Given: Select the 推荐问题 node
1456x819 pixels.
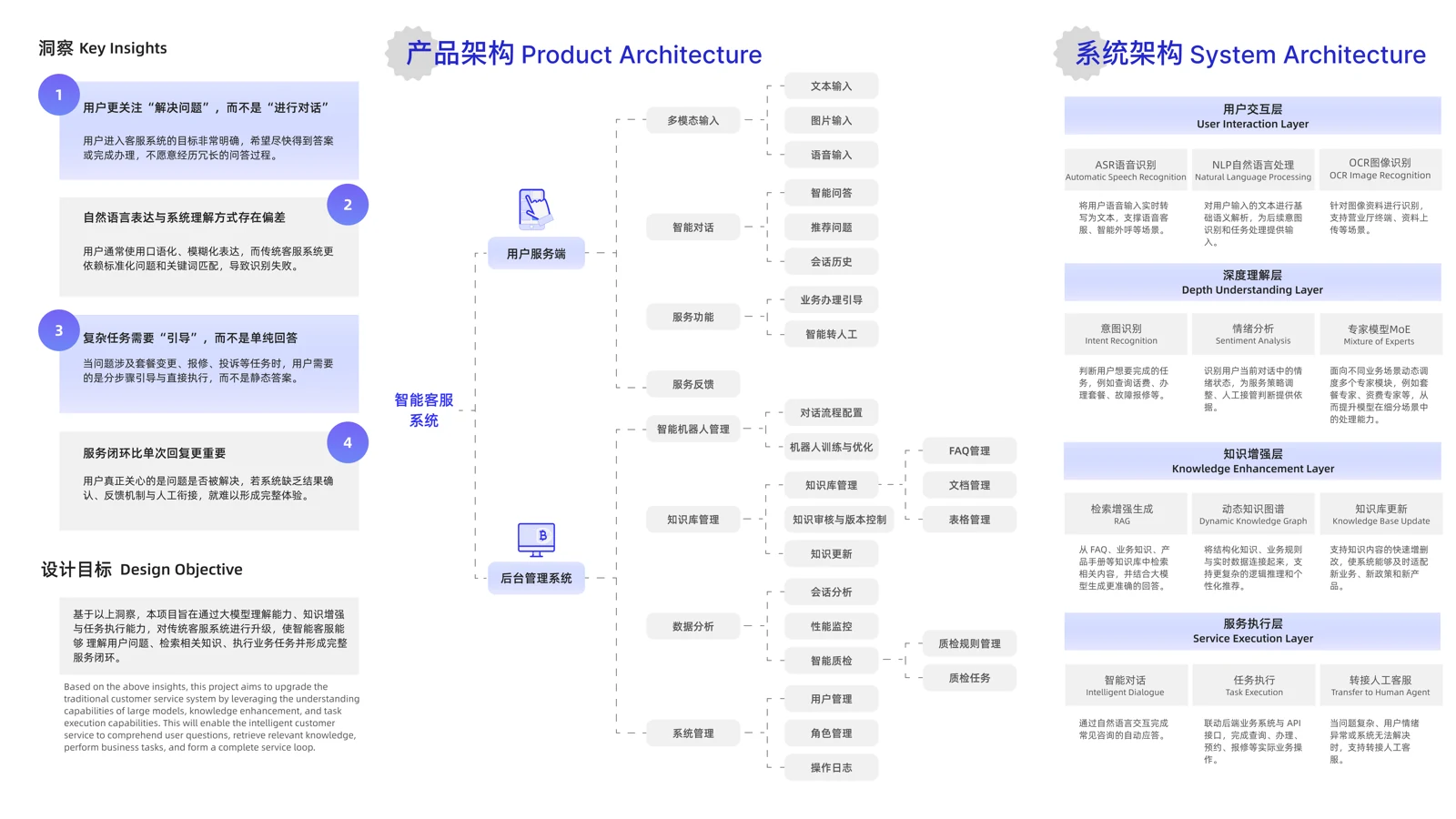Looking at the screenshot, I should point(831,227).
